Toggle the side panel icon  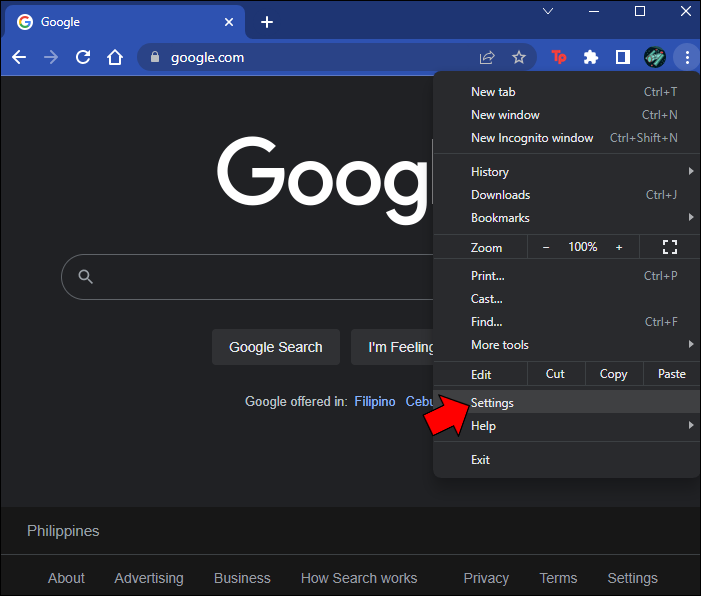tap(623, 57)
